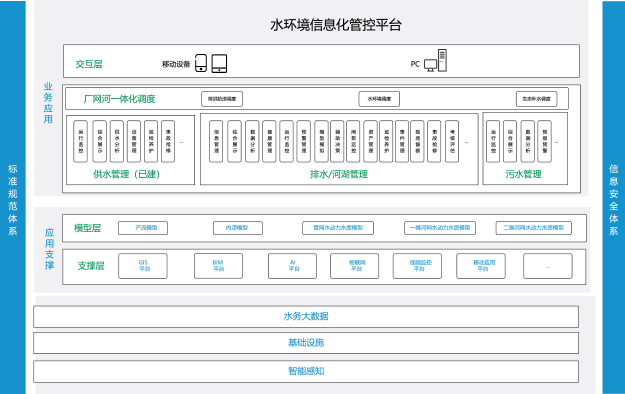The width and height of the screenshot is (625, 394).
Task: Click the ellipsis box in 支撑层
Action: tap(548, 266)
